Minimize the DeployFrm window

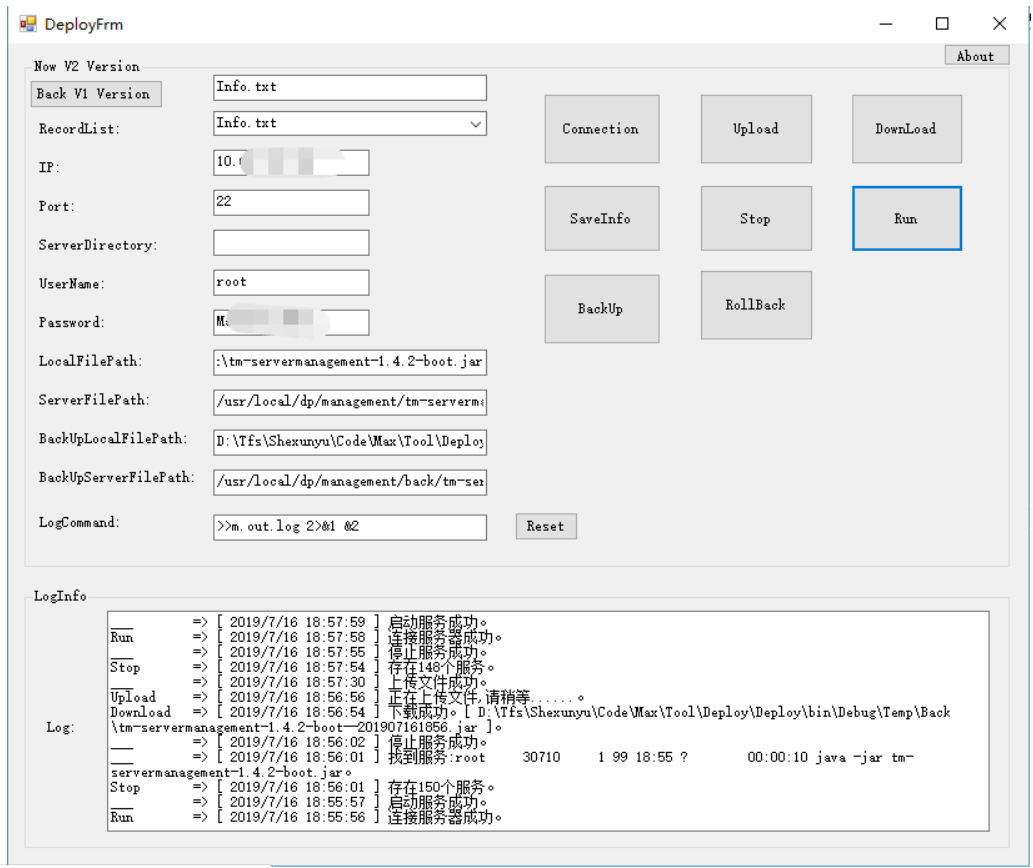(886, 24)
